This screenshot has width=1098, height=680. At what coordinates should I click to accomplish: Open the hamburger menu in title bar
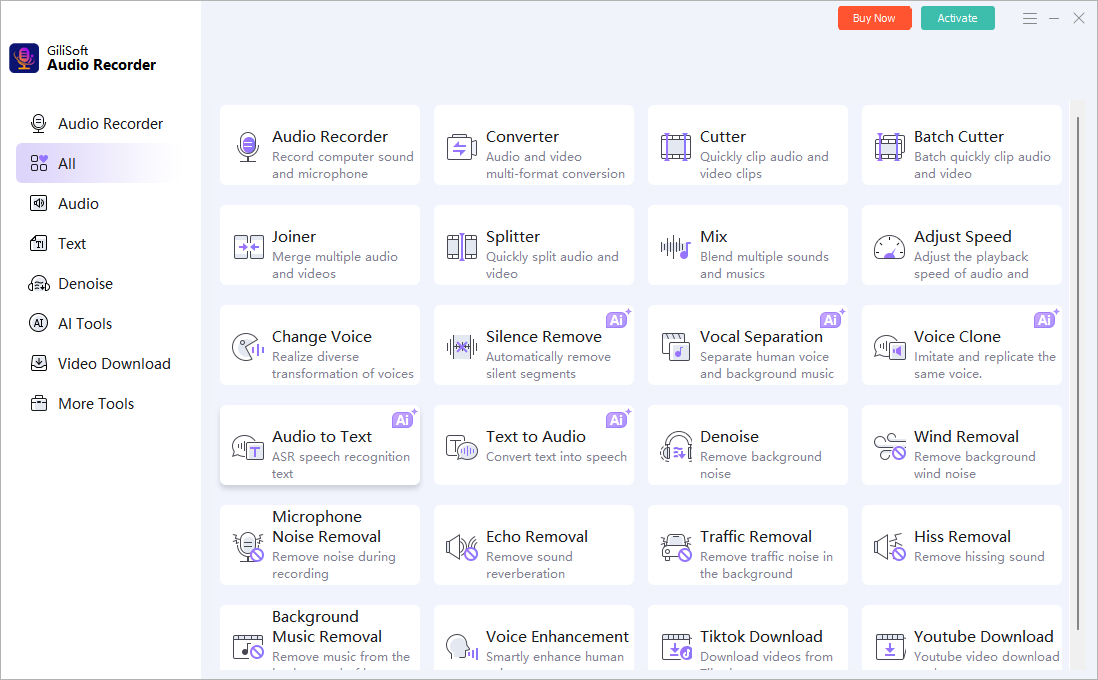click(x=1030, y=18)
